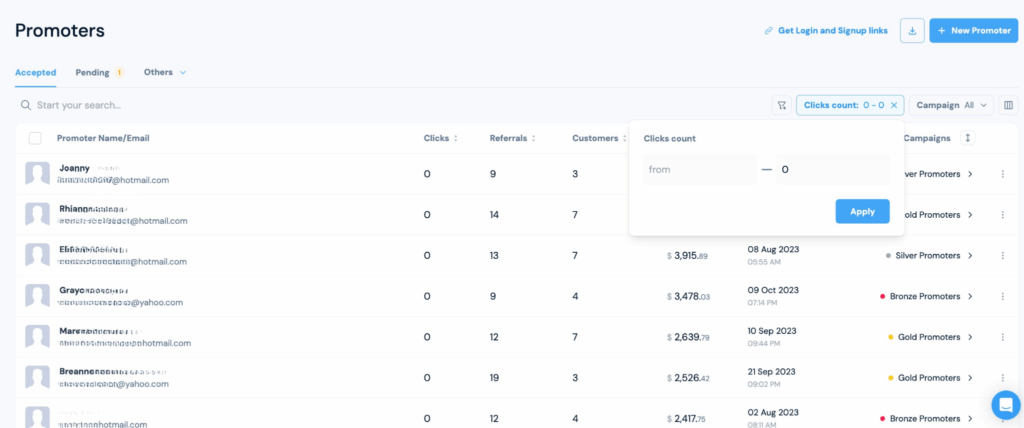Click referrals value 19 in Breanne row

(494, 378)
